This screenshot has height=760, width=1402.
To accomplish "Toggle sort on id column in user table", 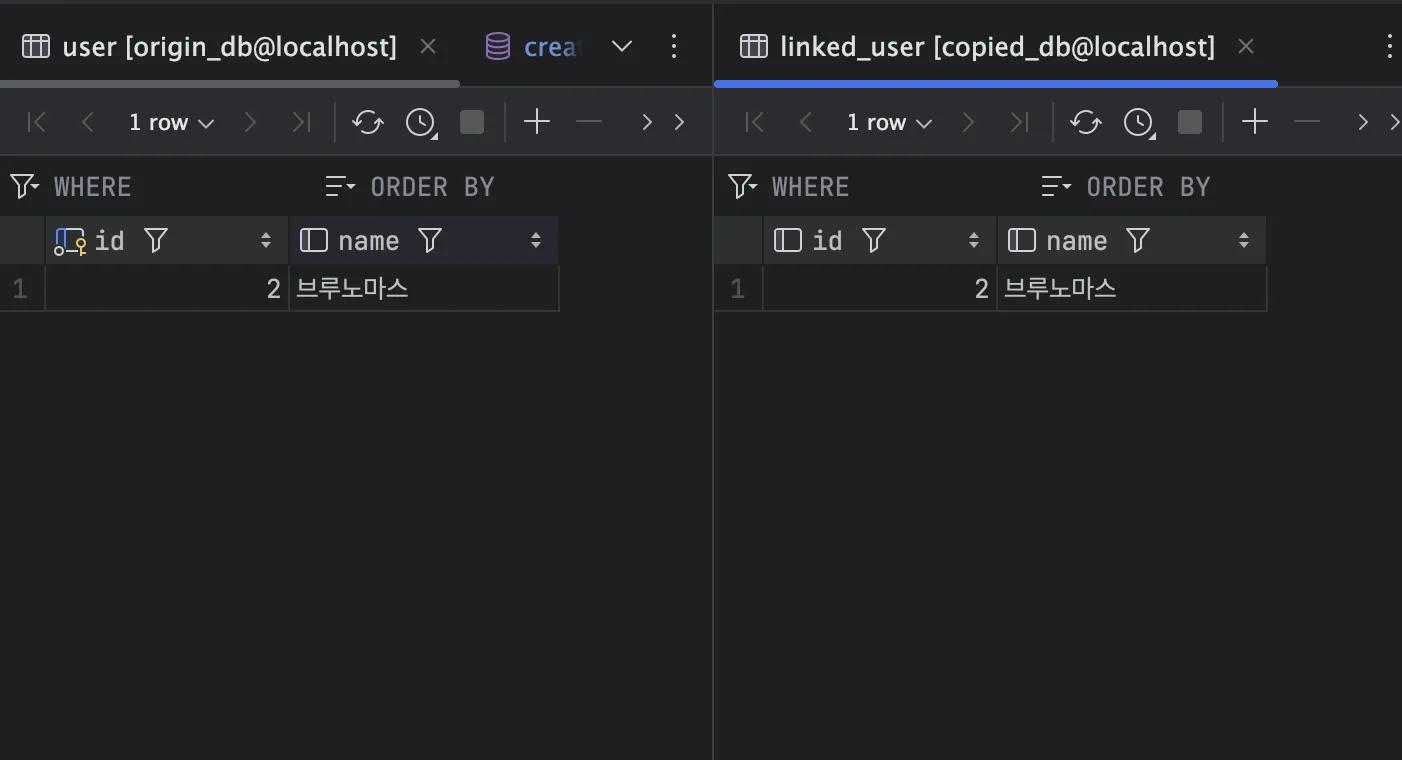I will click(x=266, y=240).
